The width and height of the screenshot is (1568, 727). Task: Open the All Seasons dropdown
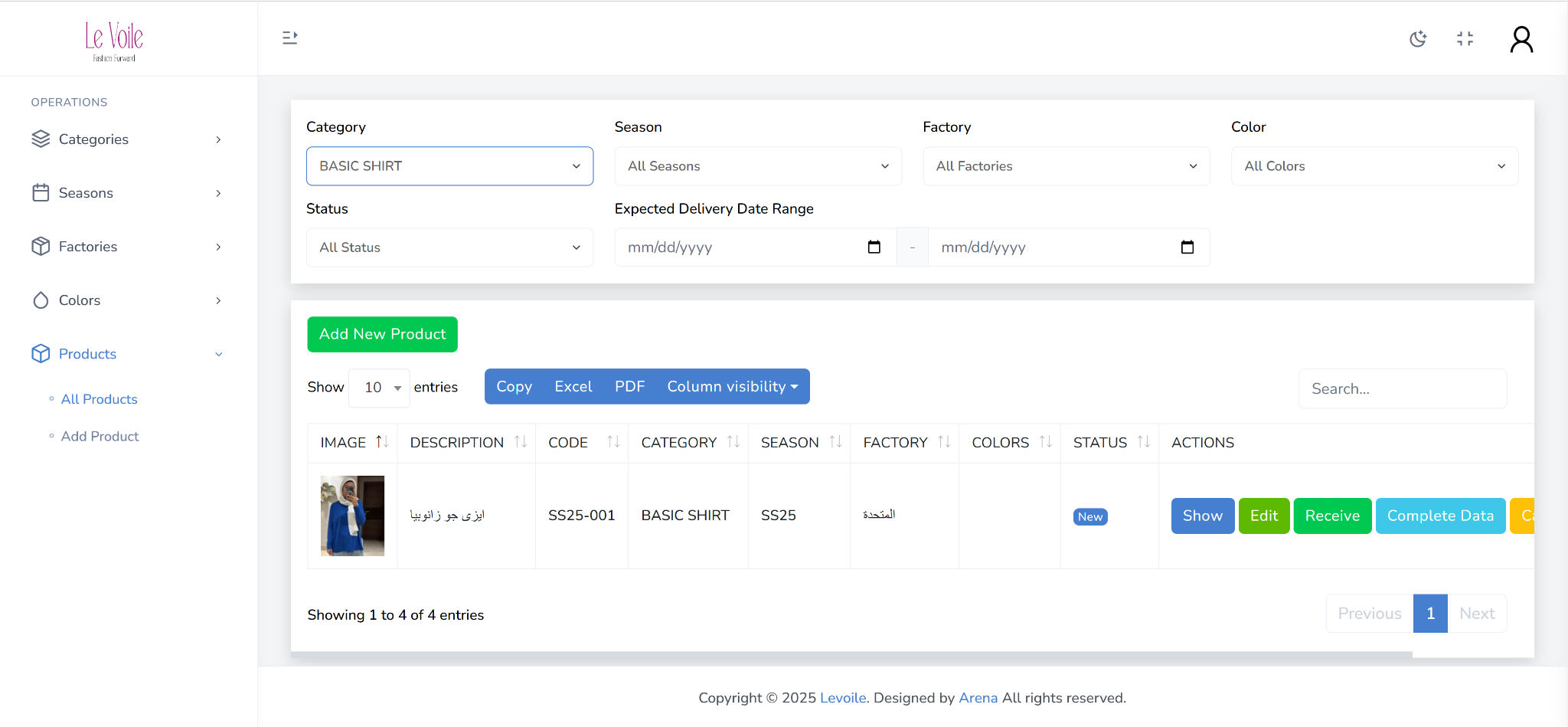pos(757,166)
